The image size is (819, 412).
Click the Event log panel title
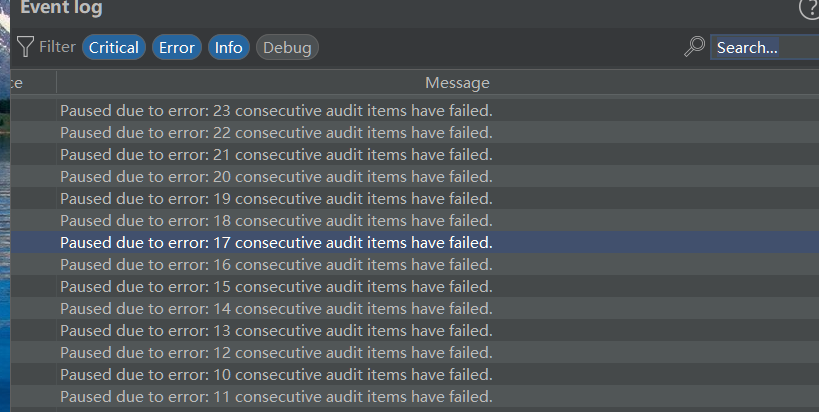[61, 9]
